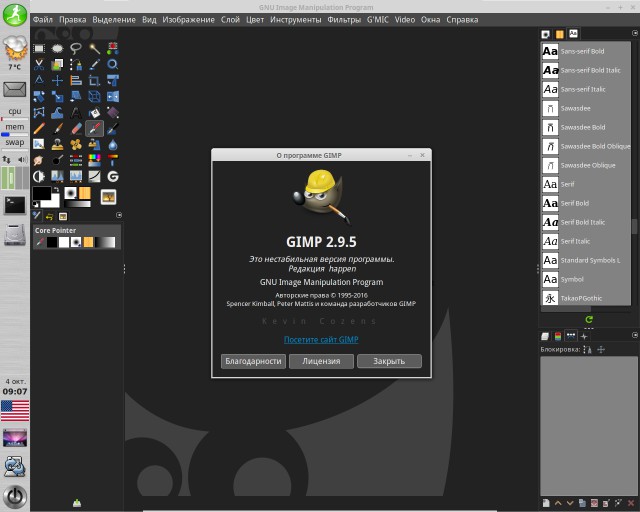Switch to the Layers tab

[x=545, y=336]
